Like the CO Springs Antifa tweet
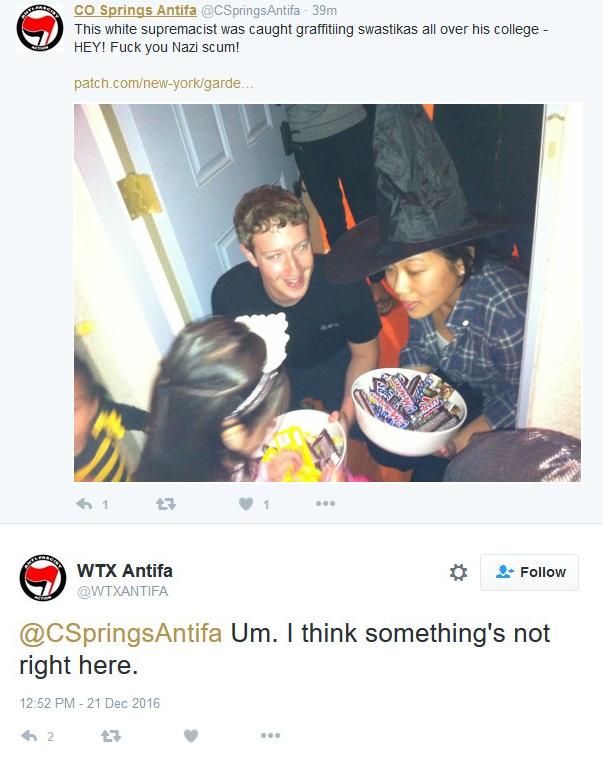 [x=246, y=504]
